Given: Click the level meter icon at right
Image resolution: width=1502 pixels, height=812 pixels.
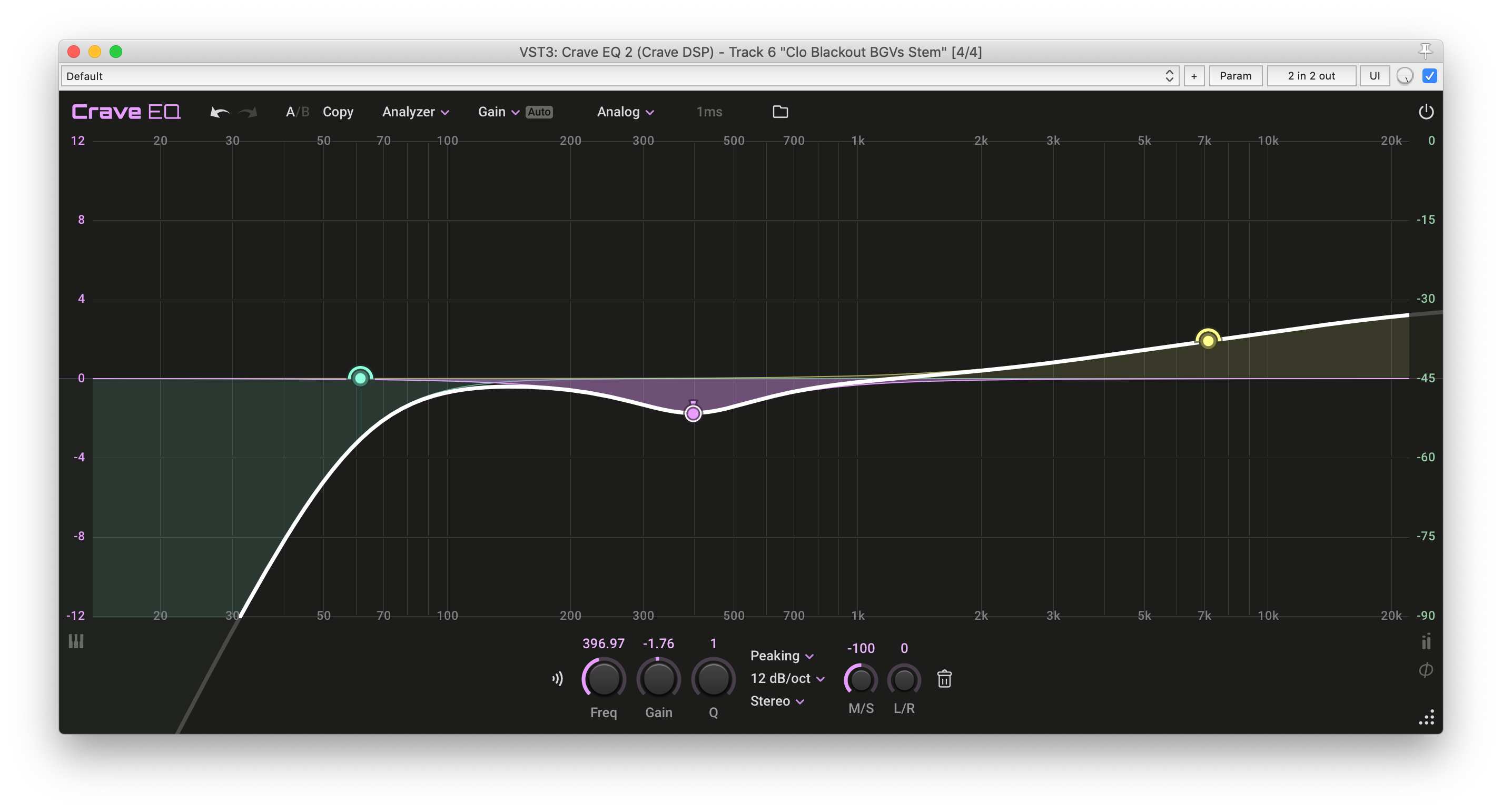Looking at the screenshot, I should click(1426, 641).
